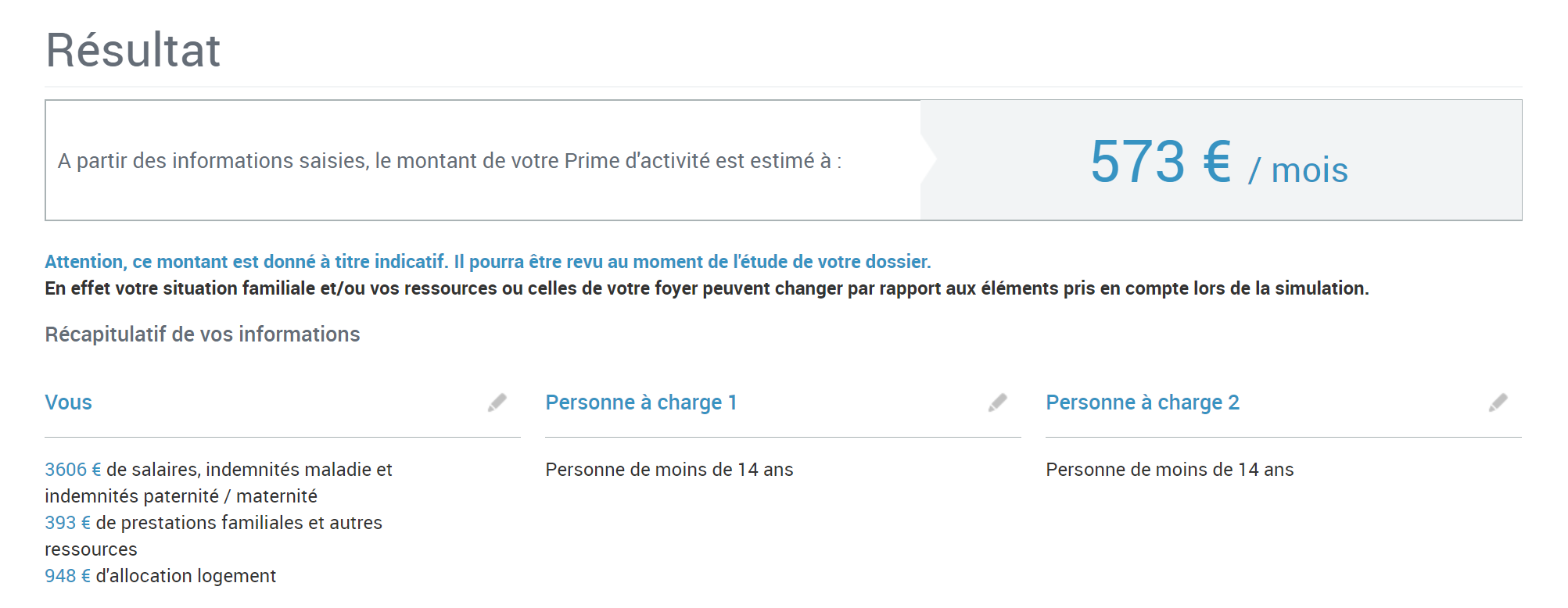Viewport: 1568px width, 608px height.
Task: Click the 393 € prestations familiales amount
Action: click(x=67, y=523)
